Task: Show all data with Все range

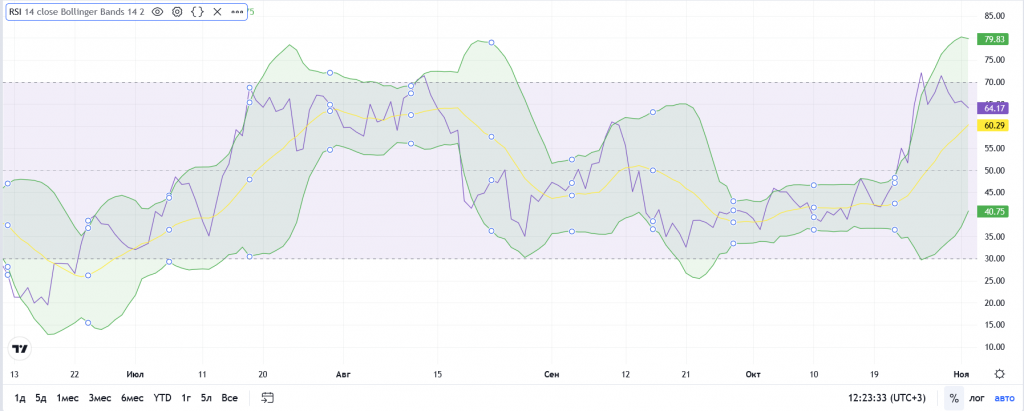Action: tap(229, 398)
